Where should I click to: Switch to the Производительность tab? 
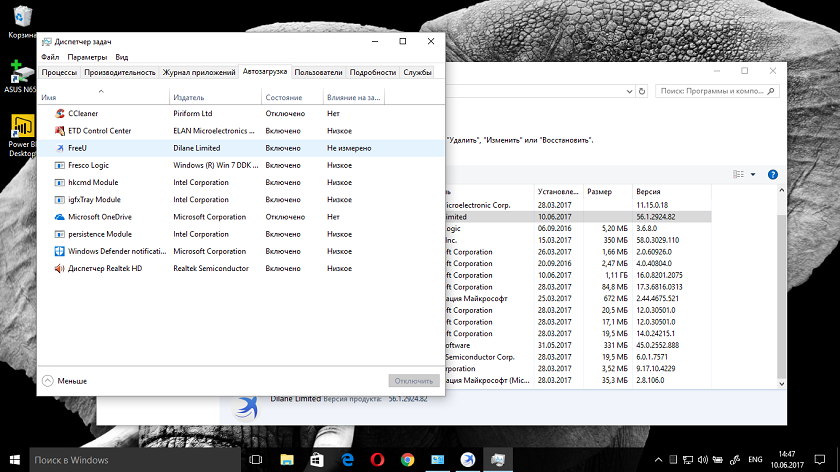point(119,72)
